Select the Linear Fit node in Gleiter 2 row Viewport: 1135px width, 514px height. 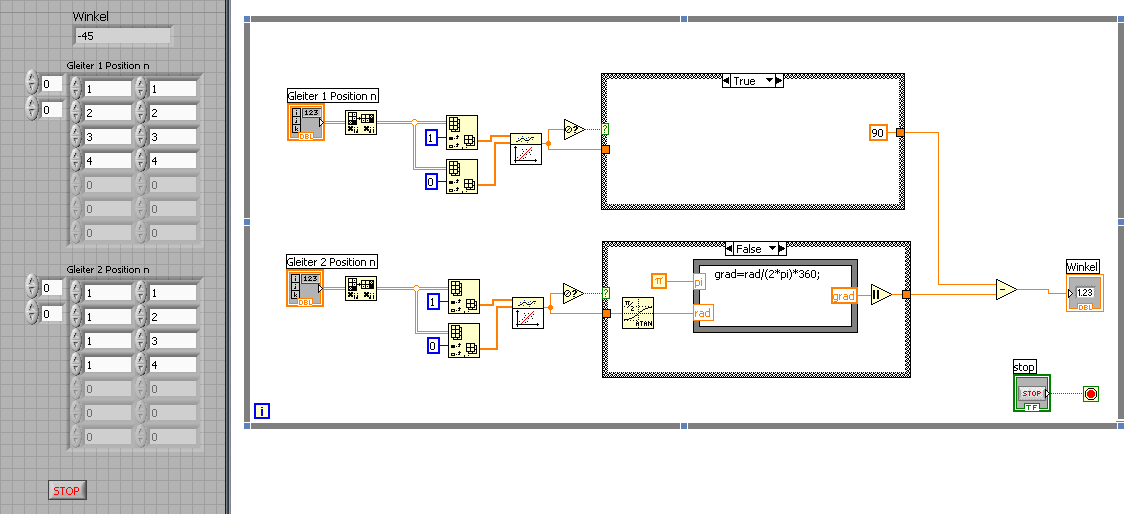click(x=528, y=313)
